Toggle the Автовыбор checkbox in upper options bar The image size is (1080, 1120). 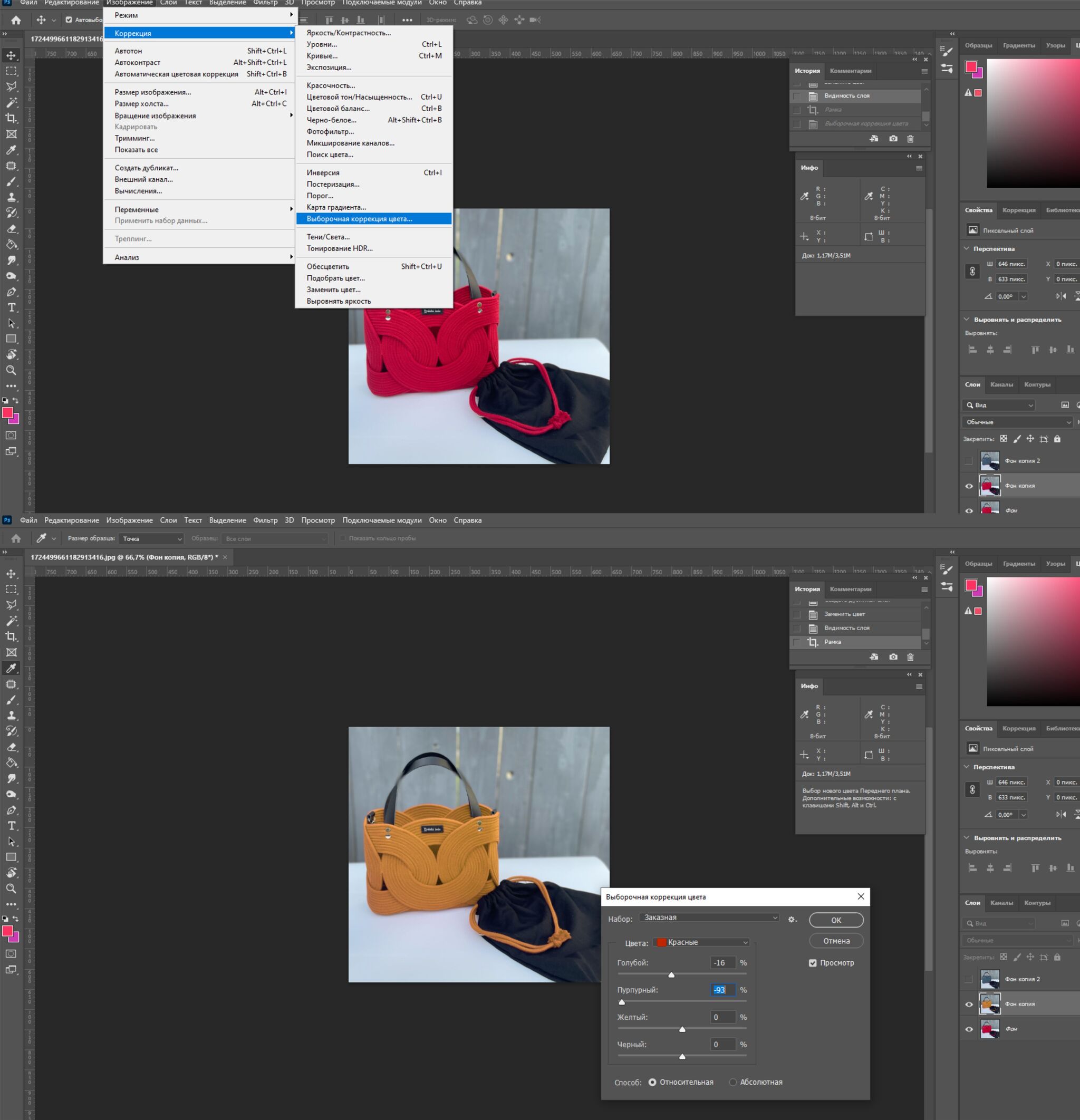(x=69, y=20)
